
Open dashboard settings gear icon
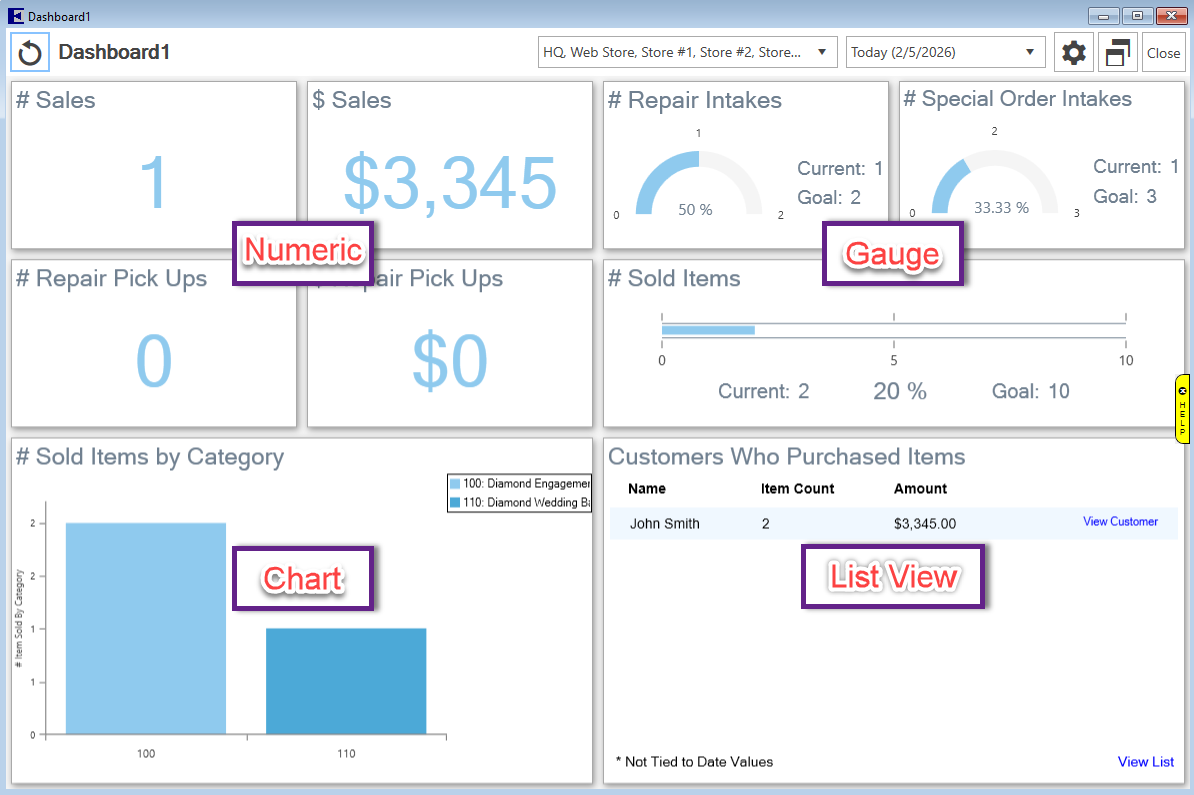coord(1074,53)
